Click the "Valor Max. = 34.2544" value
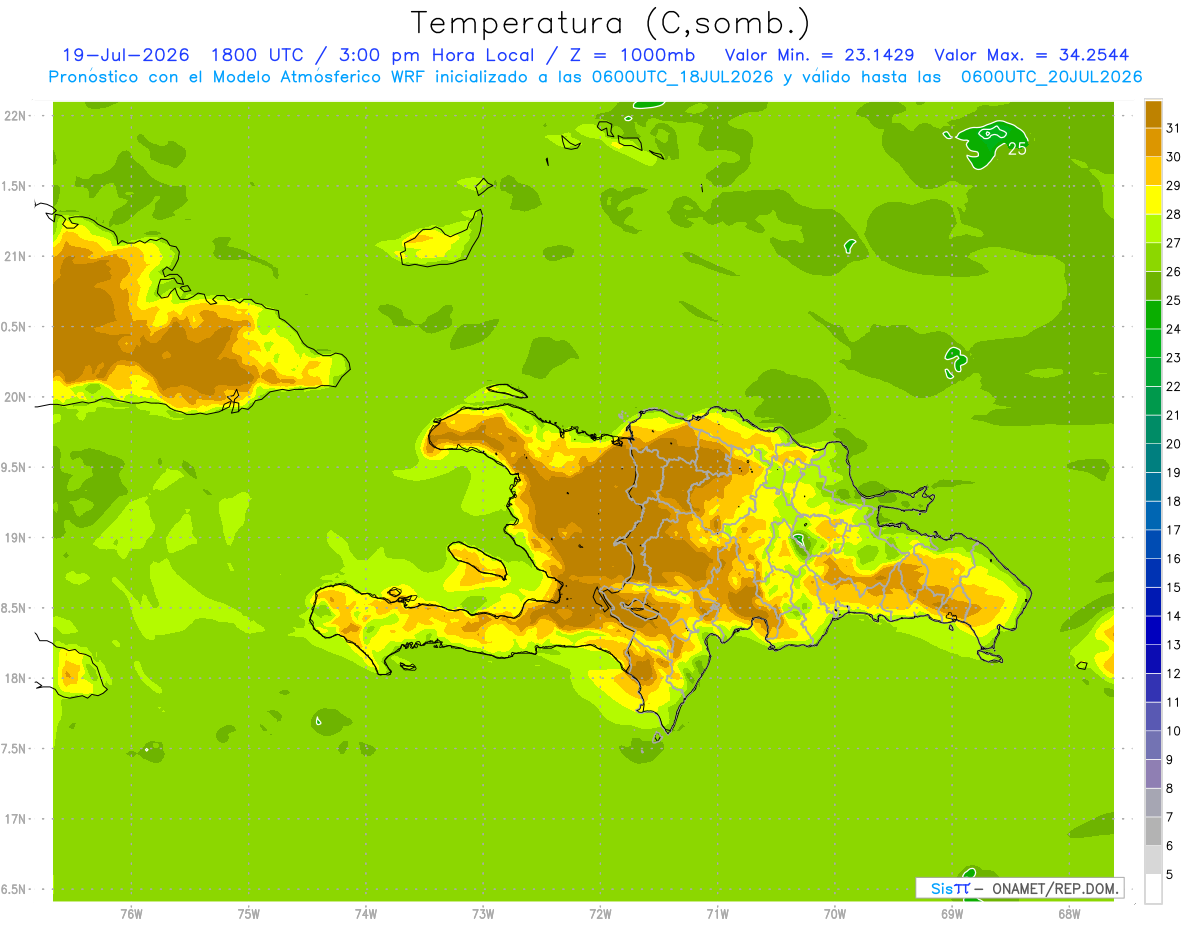1200x927 pixels. [1032, 55]
